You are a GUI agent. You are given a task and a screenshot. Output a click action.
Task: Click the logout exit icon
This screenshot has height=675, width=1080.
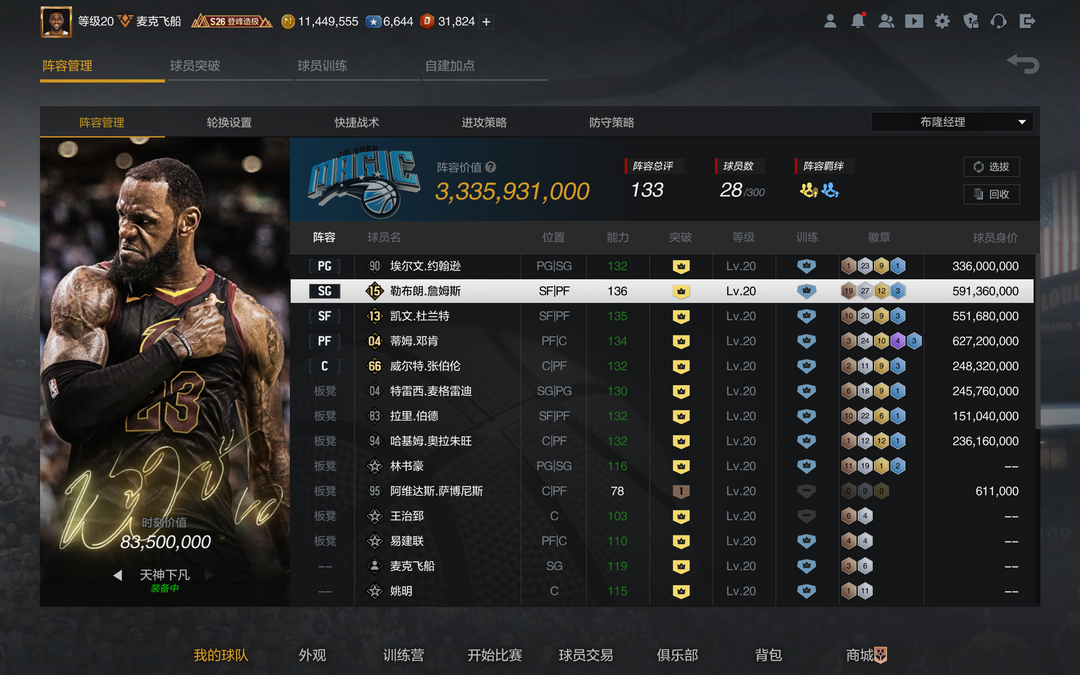[1027, 21]
